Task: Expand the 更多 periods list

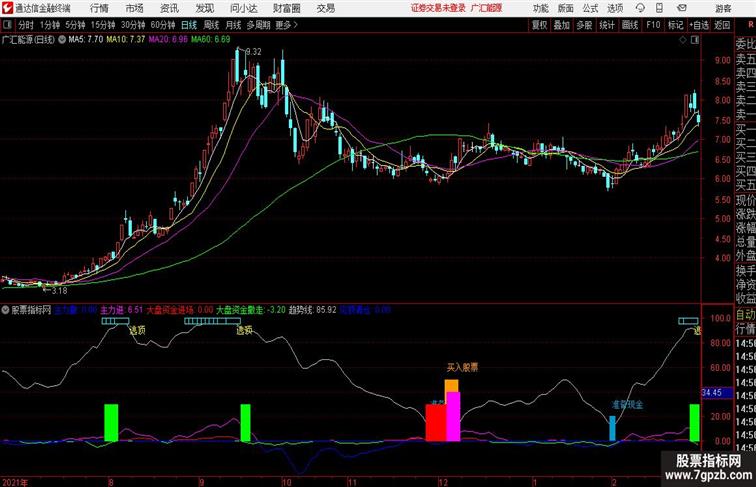Action: coord(286,25)
